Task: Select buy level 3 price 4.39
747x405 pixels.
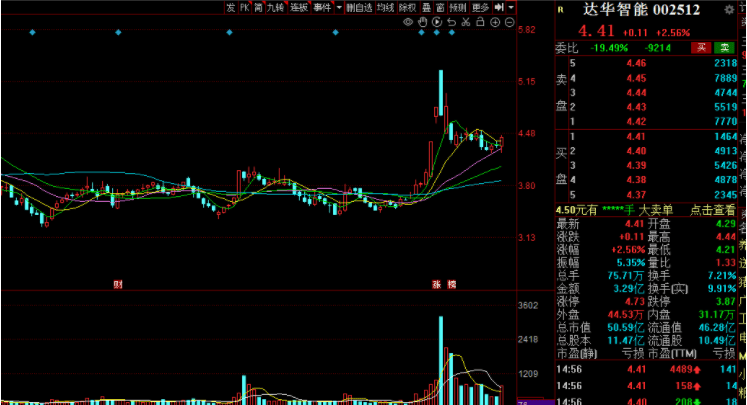Action: pyautogui.click(x=636, y=165)
